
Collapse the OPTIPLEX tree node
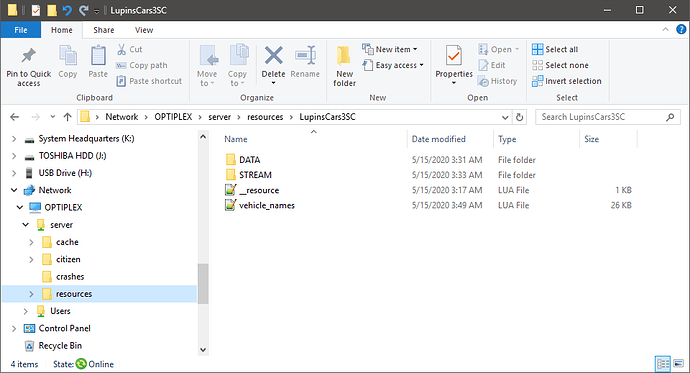(20, 207)
